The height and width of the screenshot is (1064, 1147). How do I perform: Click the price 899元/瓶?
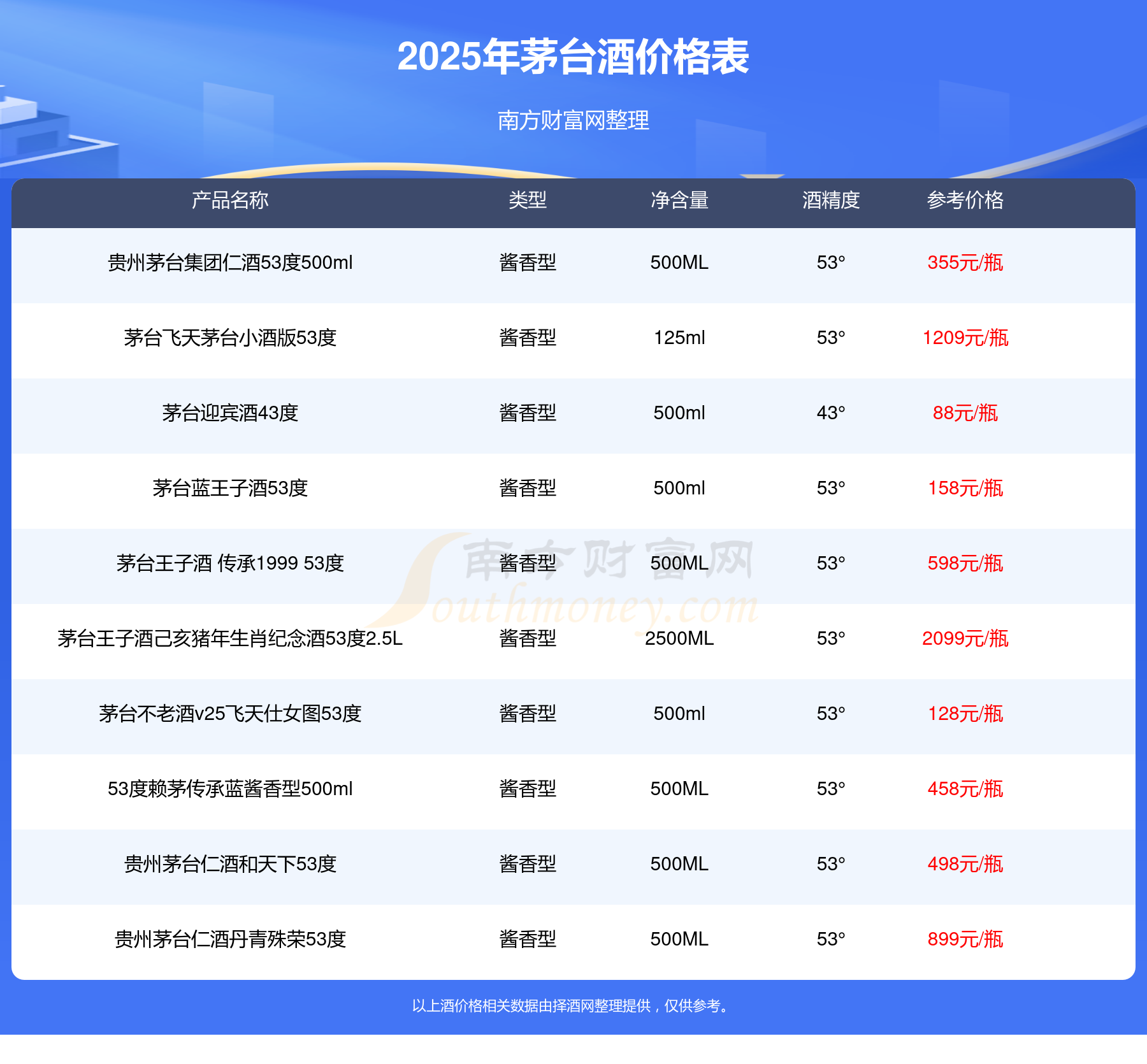point(965,939)
